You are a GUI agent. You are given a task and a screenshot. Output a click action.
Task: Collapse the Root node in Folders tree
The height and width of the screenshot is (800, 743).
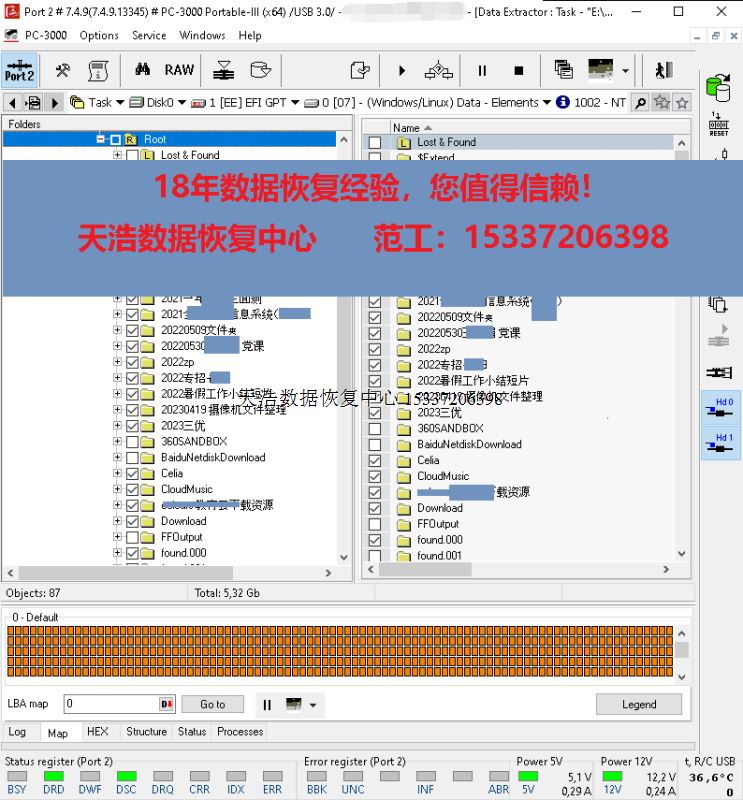pyautogui.click(x=101, y=139)
